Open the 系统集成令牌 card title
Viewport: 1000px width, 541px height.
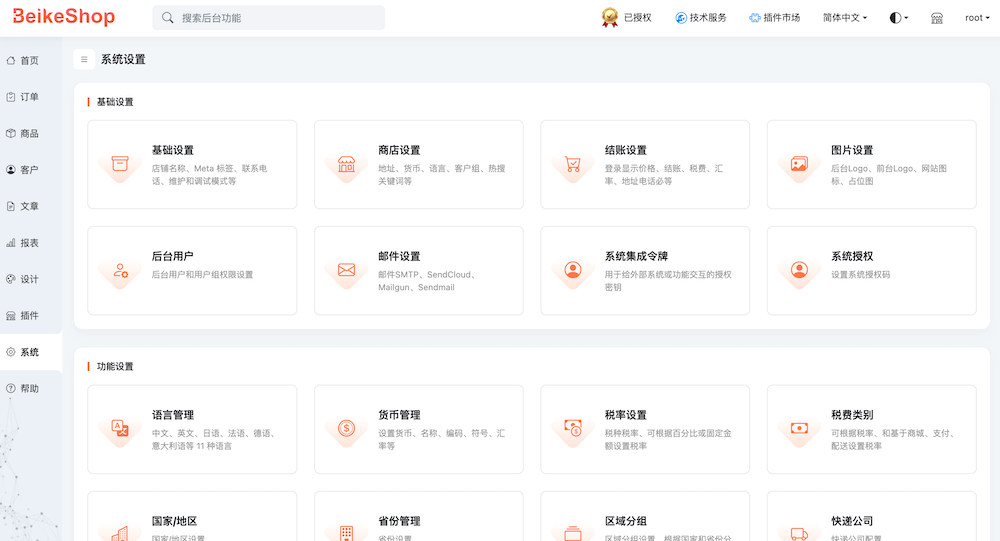coord(636,256)
